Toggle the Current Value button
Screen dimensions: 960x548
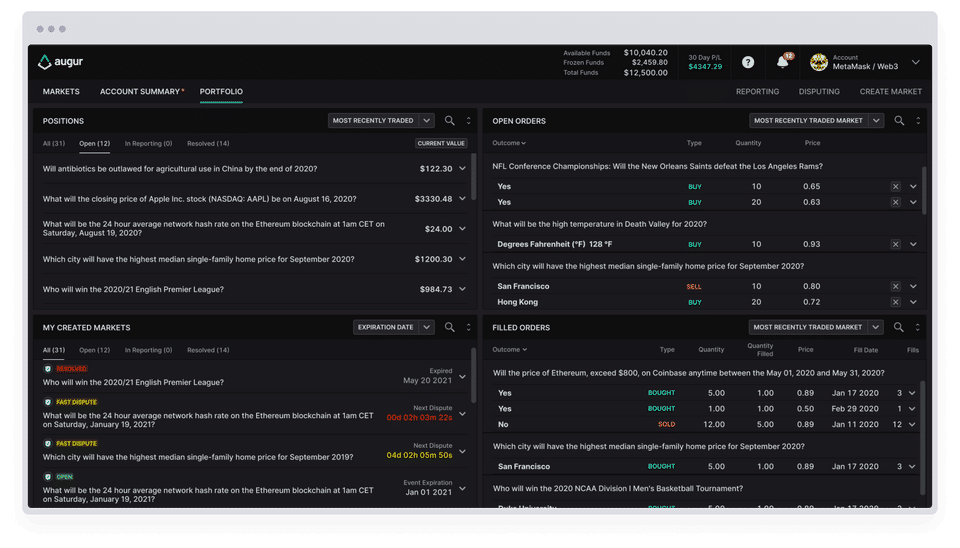click(441, 143)
